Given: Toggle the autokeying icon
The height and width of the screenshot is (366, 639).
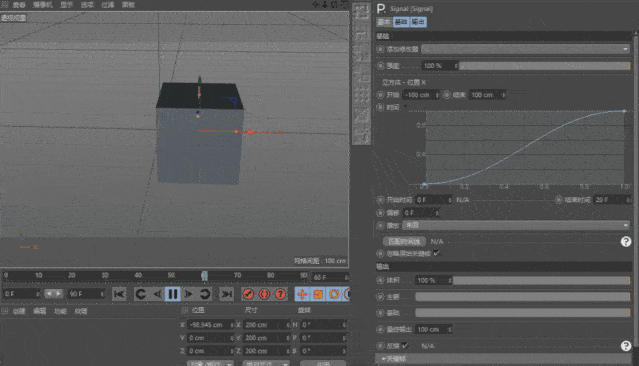Looking at the screenshot, I should click(x=264, y=294).
